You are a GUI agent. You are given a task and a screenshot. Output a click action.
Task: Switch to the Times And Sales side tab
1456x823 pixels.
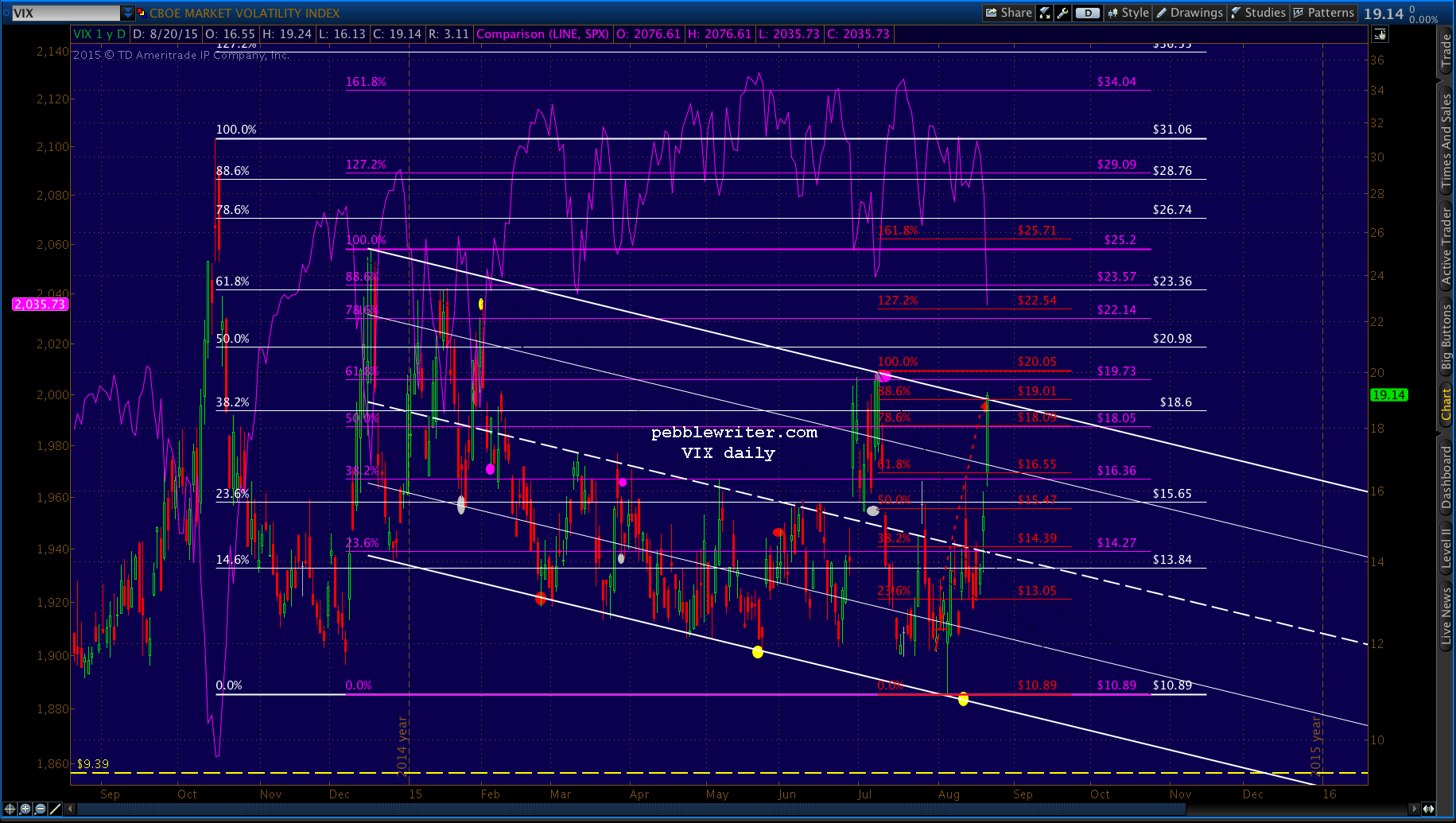point(1446,140)
